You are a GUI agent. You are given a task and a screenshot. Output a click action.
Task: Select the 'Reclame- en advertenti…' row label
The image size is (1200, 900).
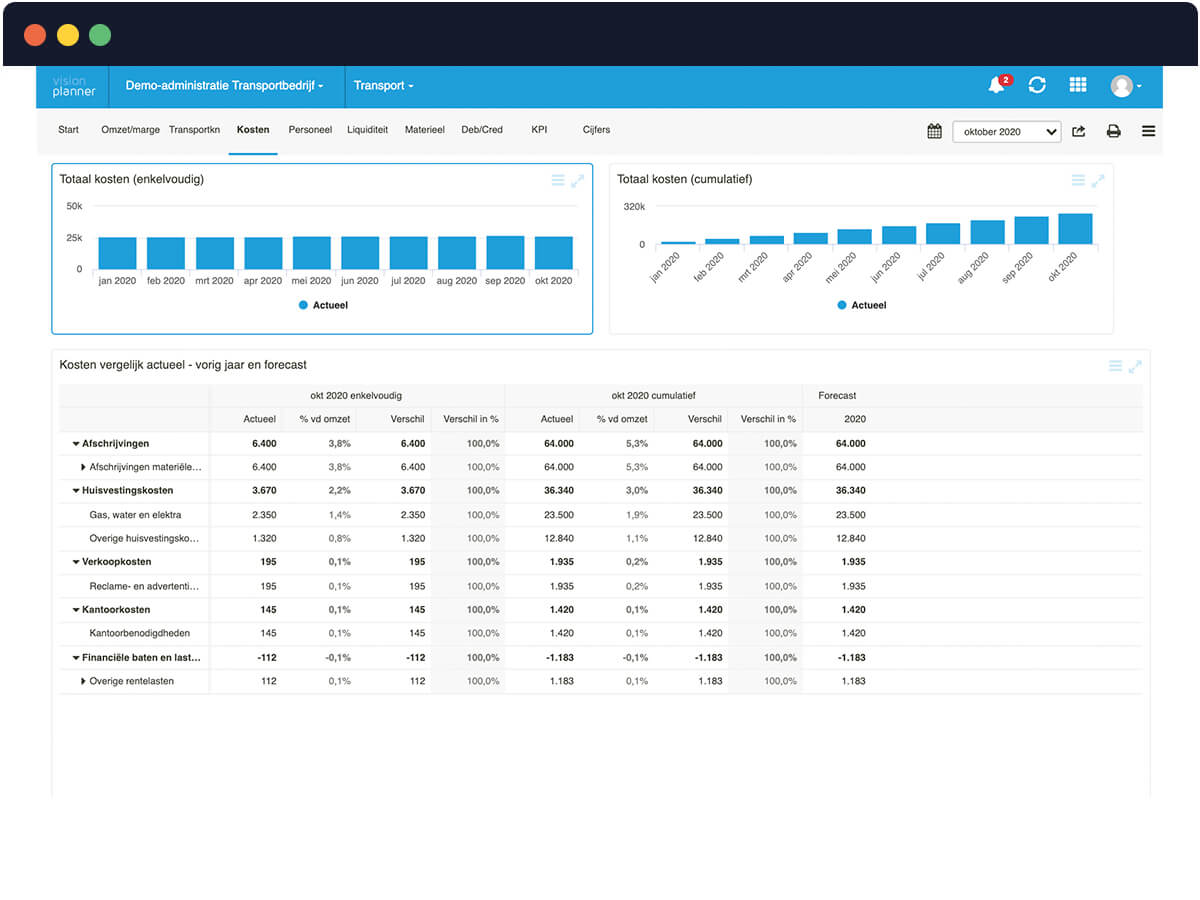click(145, 586)
